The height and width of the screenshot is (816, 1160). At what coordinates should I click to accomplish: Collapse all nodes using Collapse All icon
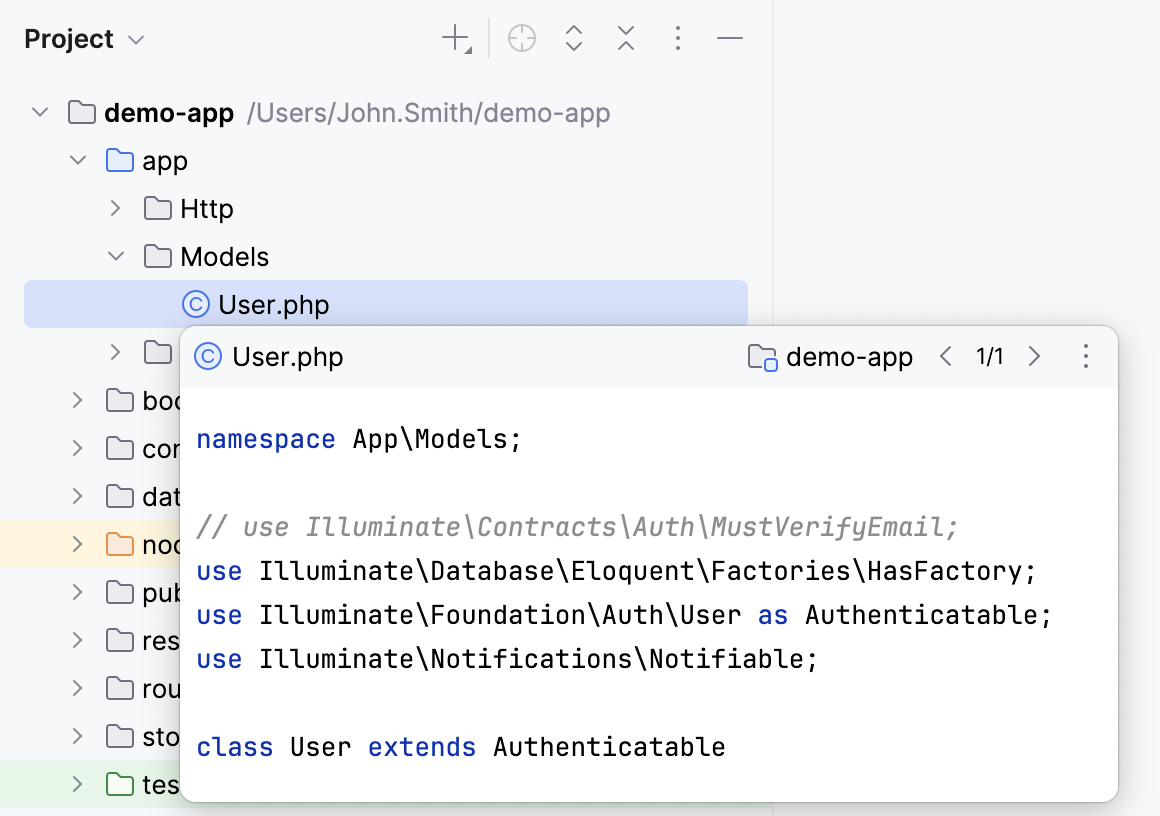[625, 38]
